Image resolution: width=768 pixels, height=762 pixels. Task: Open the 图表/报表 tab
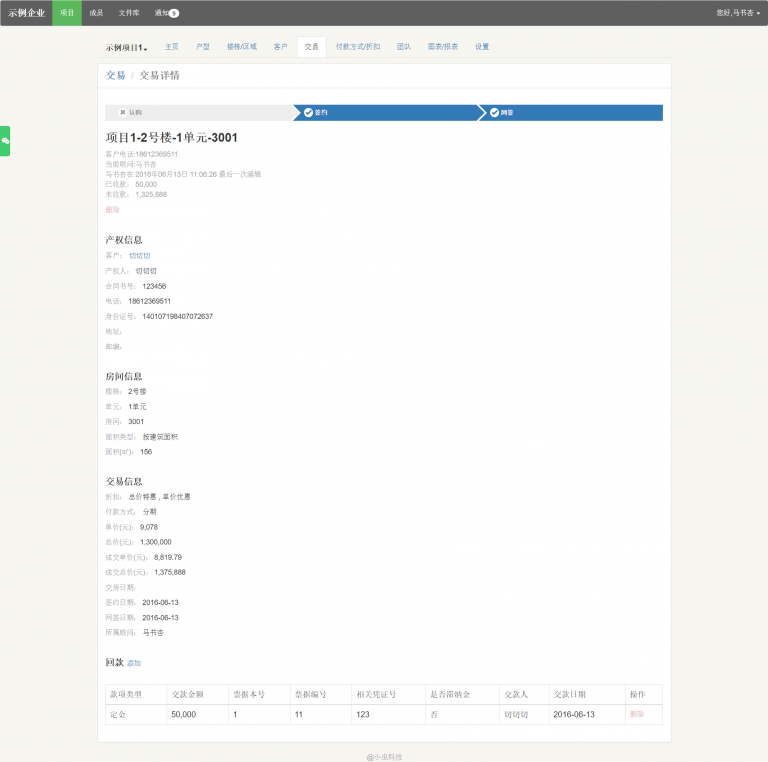coord(443,47)
